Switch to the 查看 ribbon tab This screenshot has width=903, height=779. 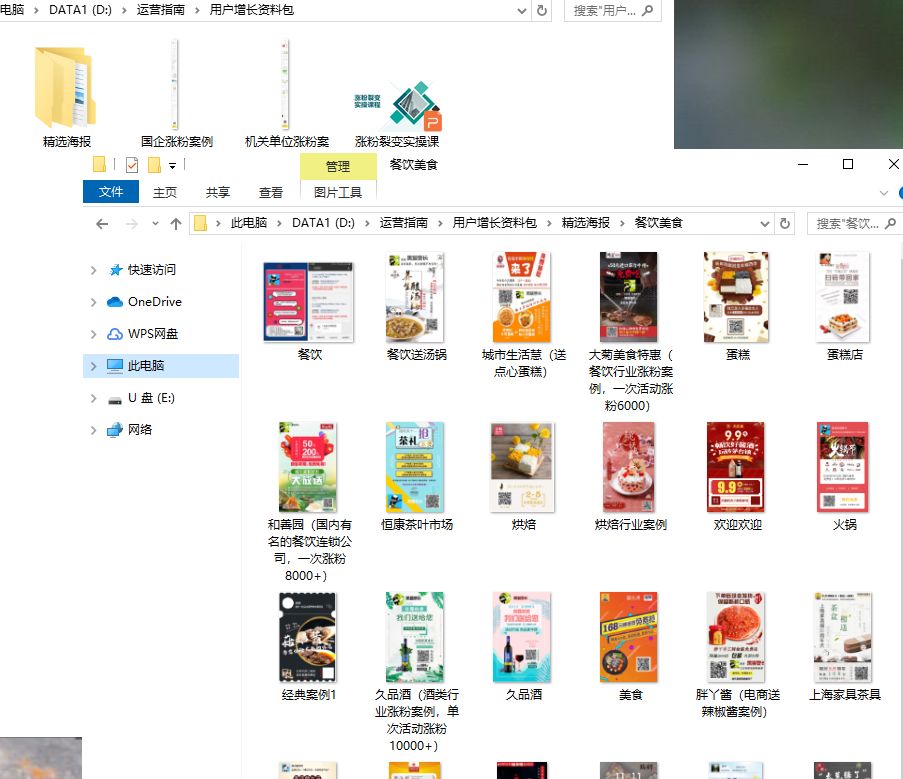[271, 192]
